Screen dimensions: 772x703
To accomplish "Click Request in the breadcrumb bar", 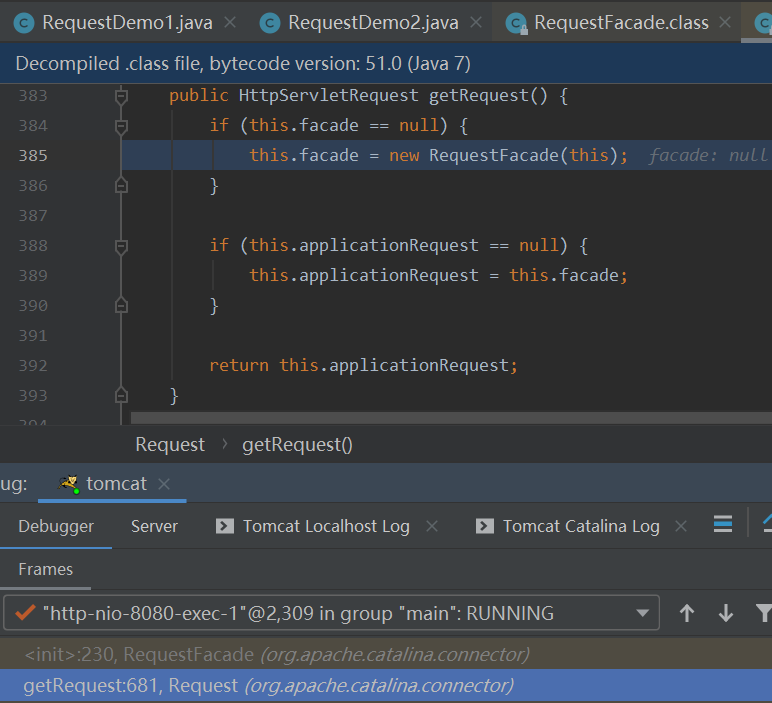I will click(170, 444).
